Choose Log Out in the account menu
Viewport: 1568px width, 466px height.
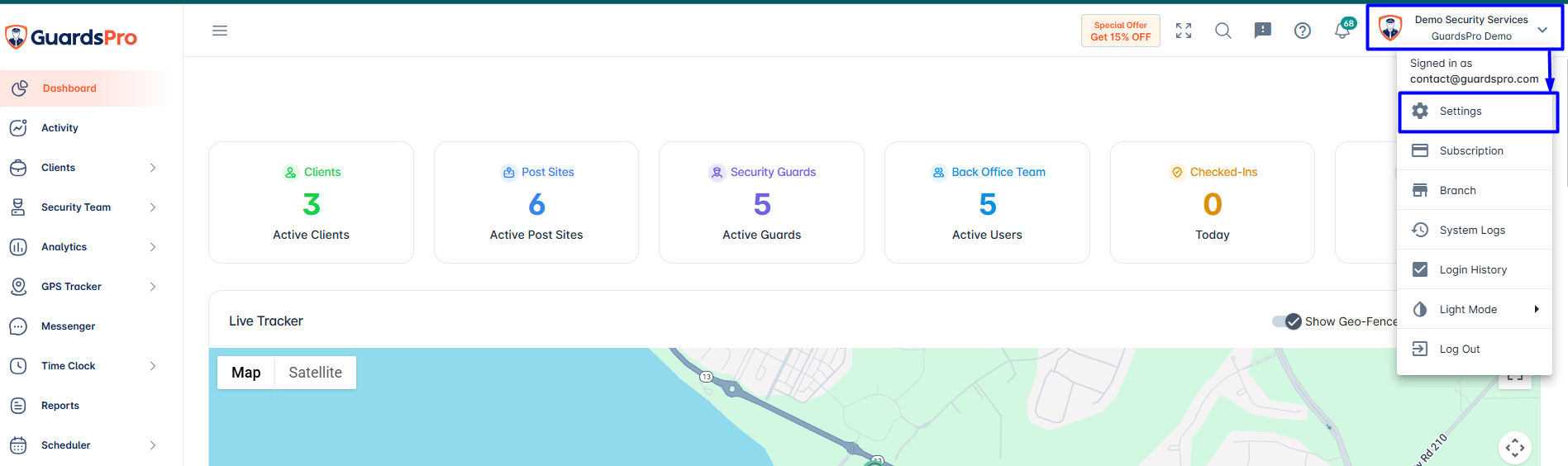[x=1475, y=349]
